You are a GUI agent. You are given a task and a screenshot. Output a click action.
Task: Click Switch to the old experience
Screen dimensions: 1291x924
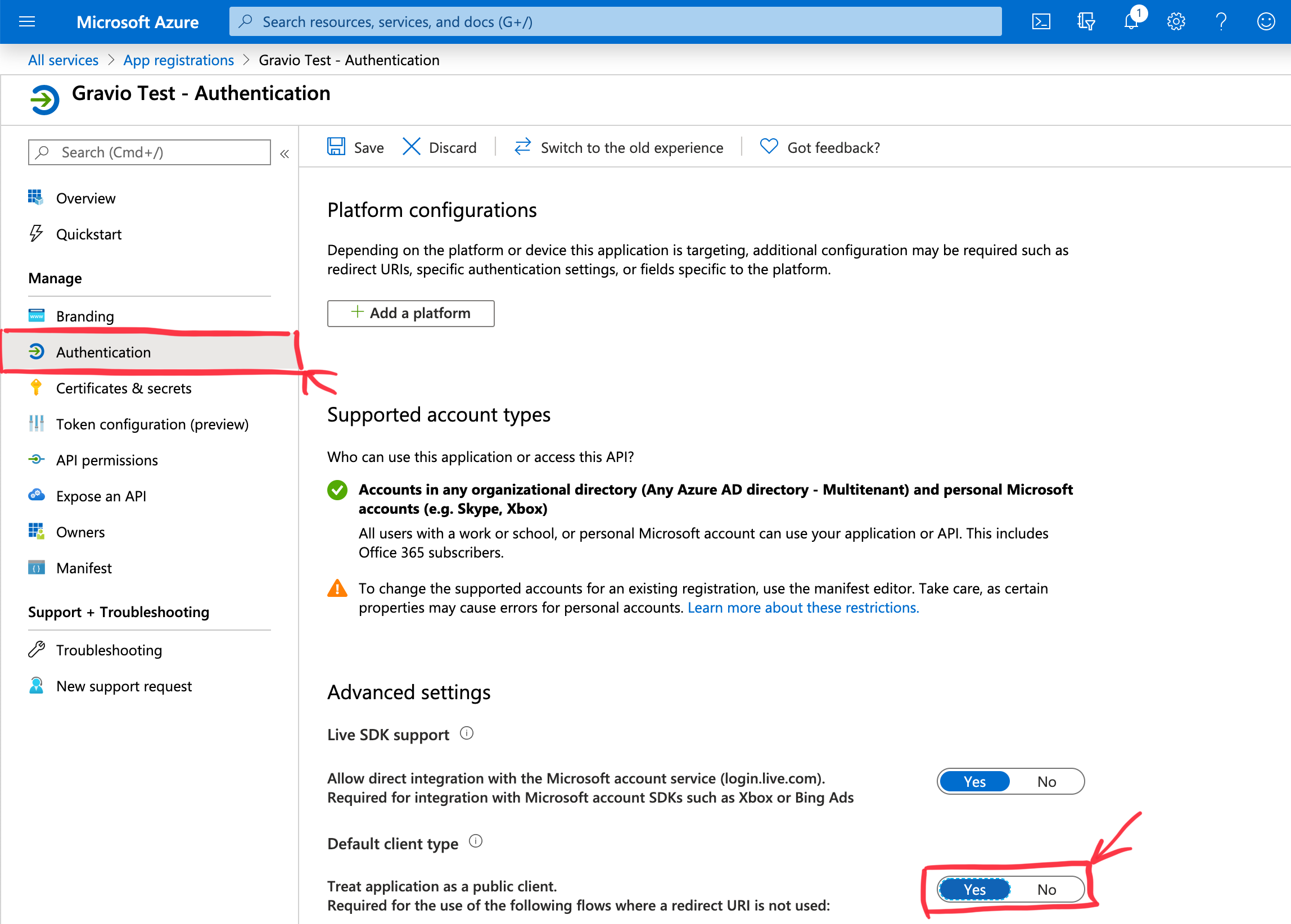point(632,147)
